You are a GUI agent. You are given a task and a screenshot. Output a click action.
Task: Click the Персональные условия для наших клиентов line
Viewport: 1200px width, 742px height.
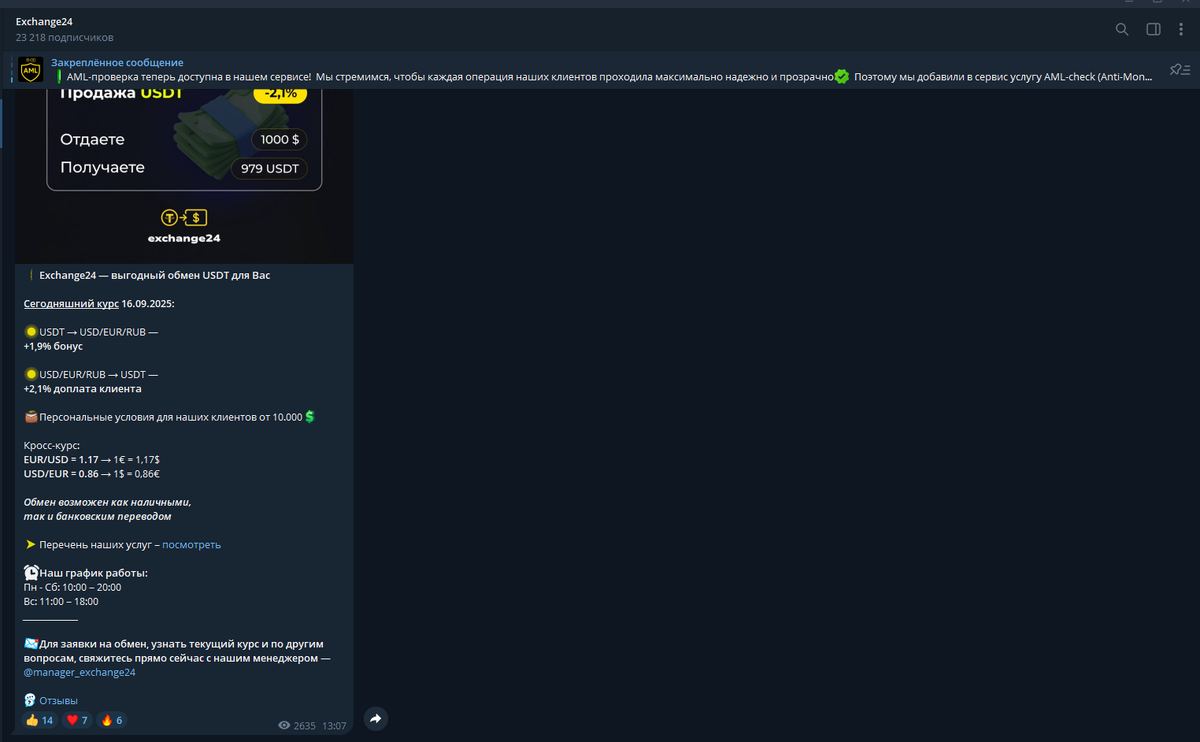tap(170, 417)
